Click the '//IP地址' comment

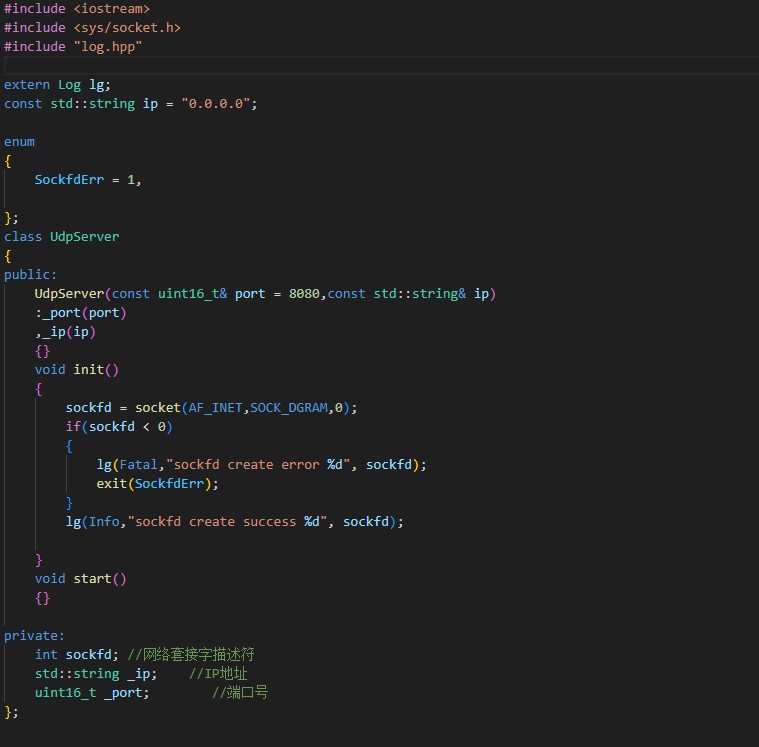pos(218,673)
